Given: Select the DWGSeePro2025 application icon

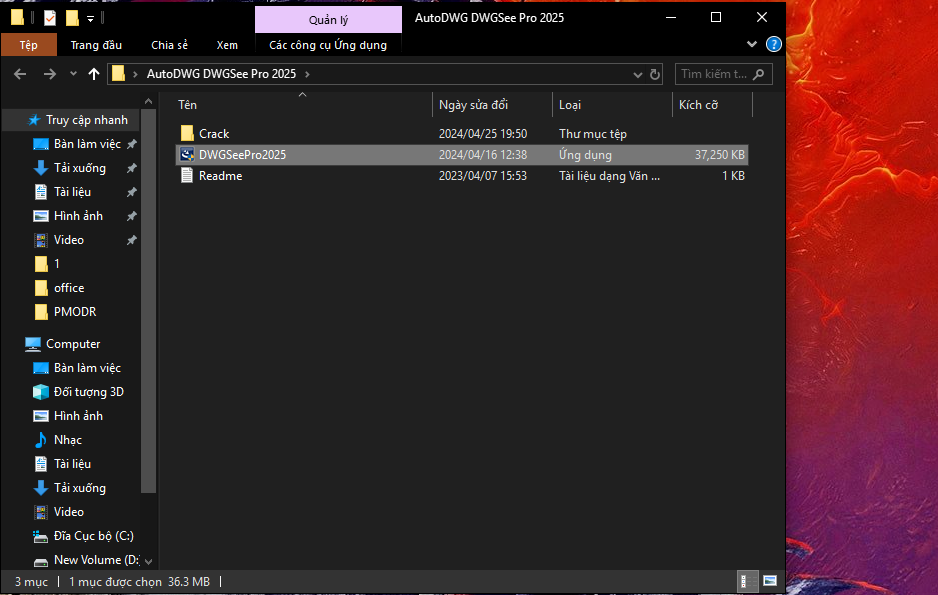Looking at the screenshot, I should click(x=187, y=155).
